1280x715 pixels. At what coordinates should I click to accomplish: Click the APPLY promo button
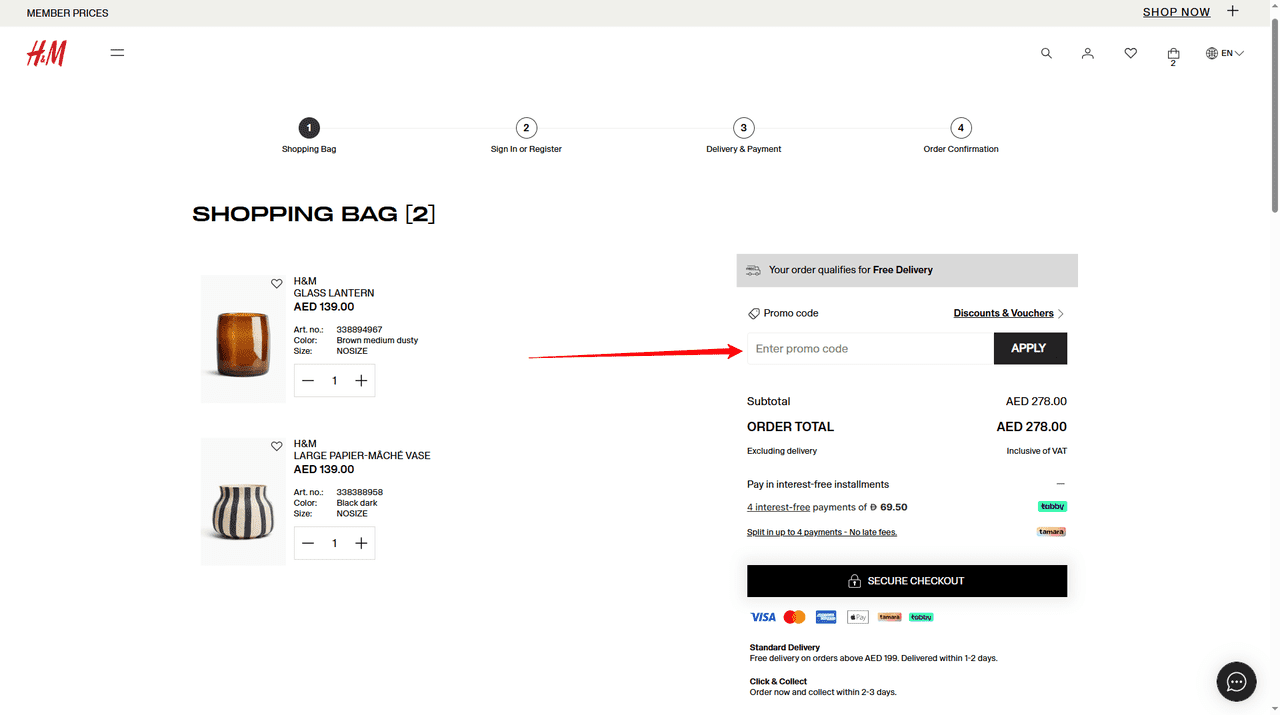tap(1030, 349)
